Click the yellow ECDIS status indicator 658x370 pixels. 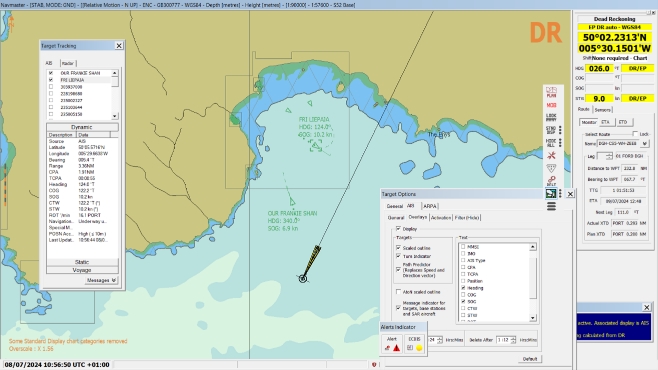click(x=419, y=348)
